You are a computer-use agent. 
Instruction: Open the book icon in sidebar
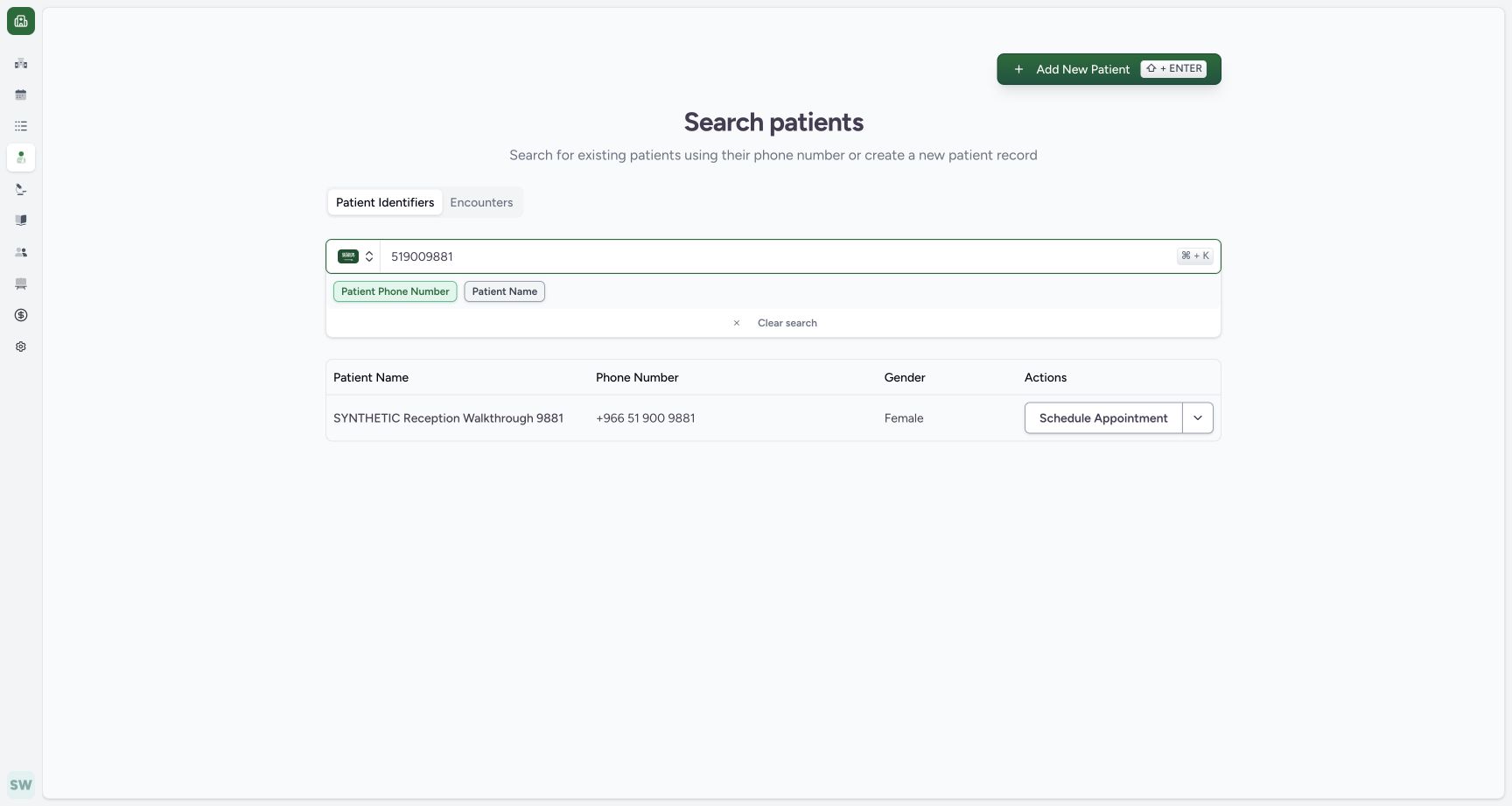click(x=21, y=221)
